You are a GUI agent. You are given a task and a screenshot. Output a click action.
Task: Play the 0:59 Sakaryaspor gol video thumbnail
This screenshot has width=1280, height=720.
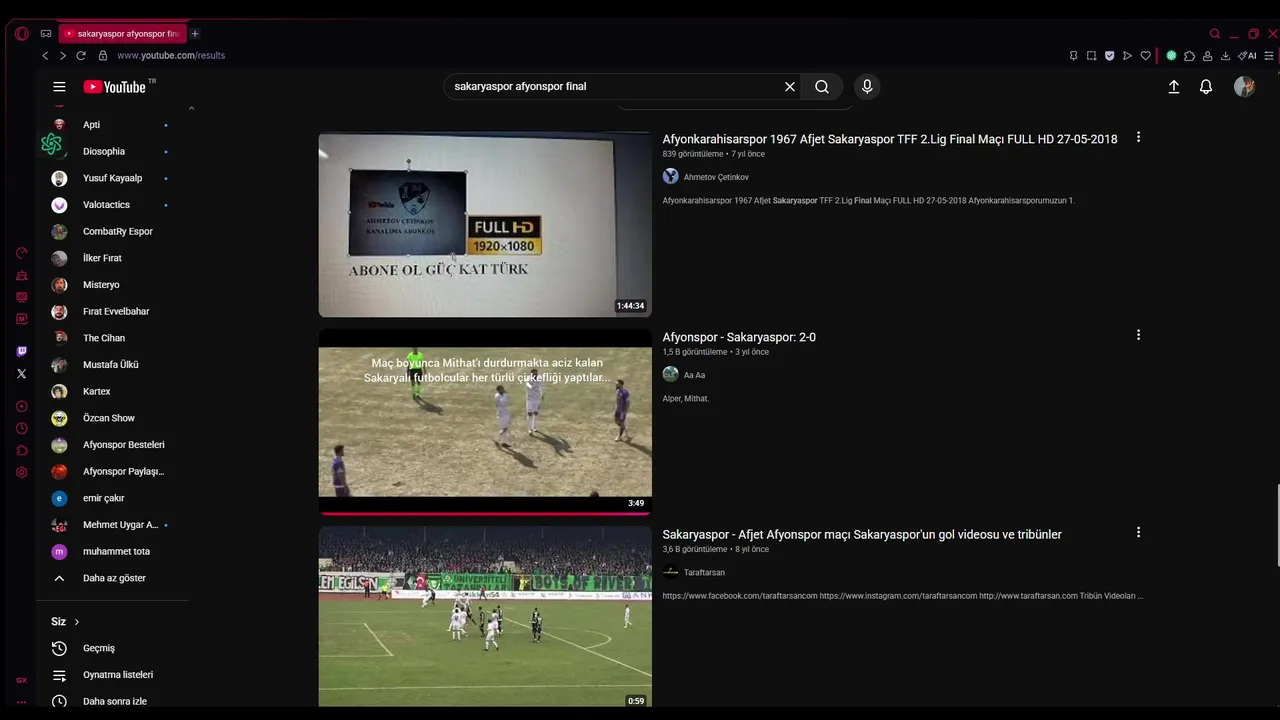(485, 617)
